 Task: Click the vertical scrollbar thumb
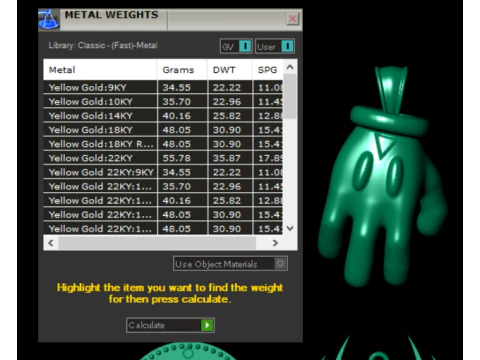coord(290,96)
